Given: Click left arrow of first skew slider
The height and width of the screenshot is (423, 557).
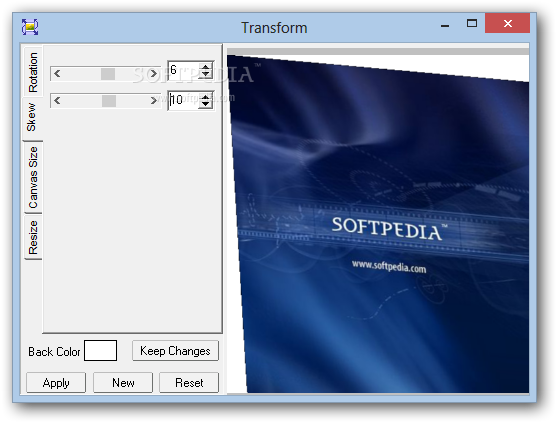Looking at the screenshot, I should pyautogui.click(x=57, y=74).
